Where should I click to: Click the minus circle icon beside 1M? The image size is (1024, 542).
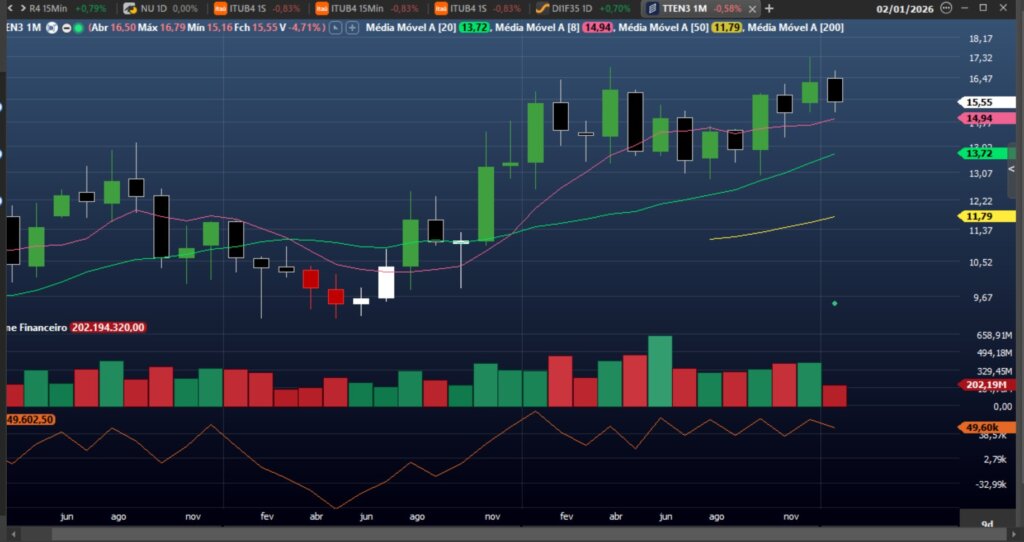(65, 27)
